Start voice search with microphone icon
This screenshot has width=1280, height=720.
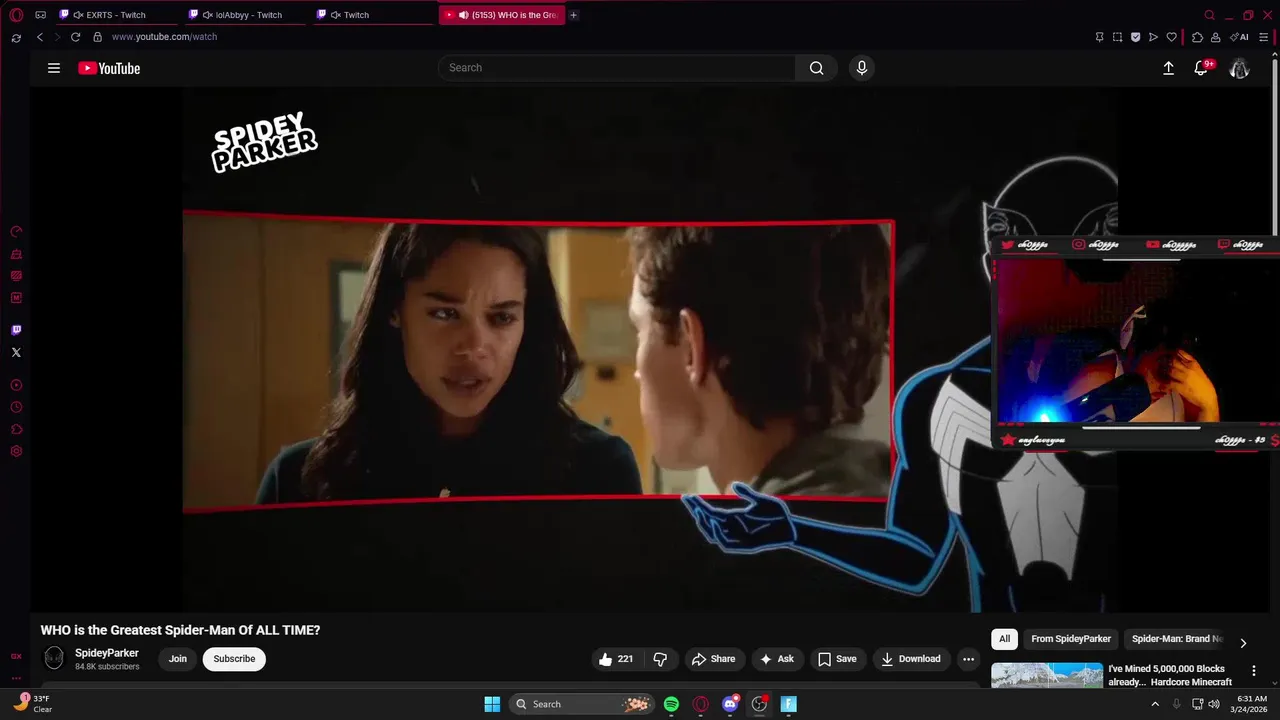pyautogui.click(x=861, y=68)
